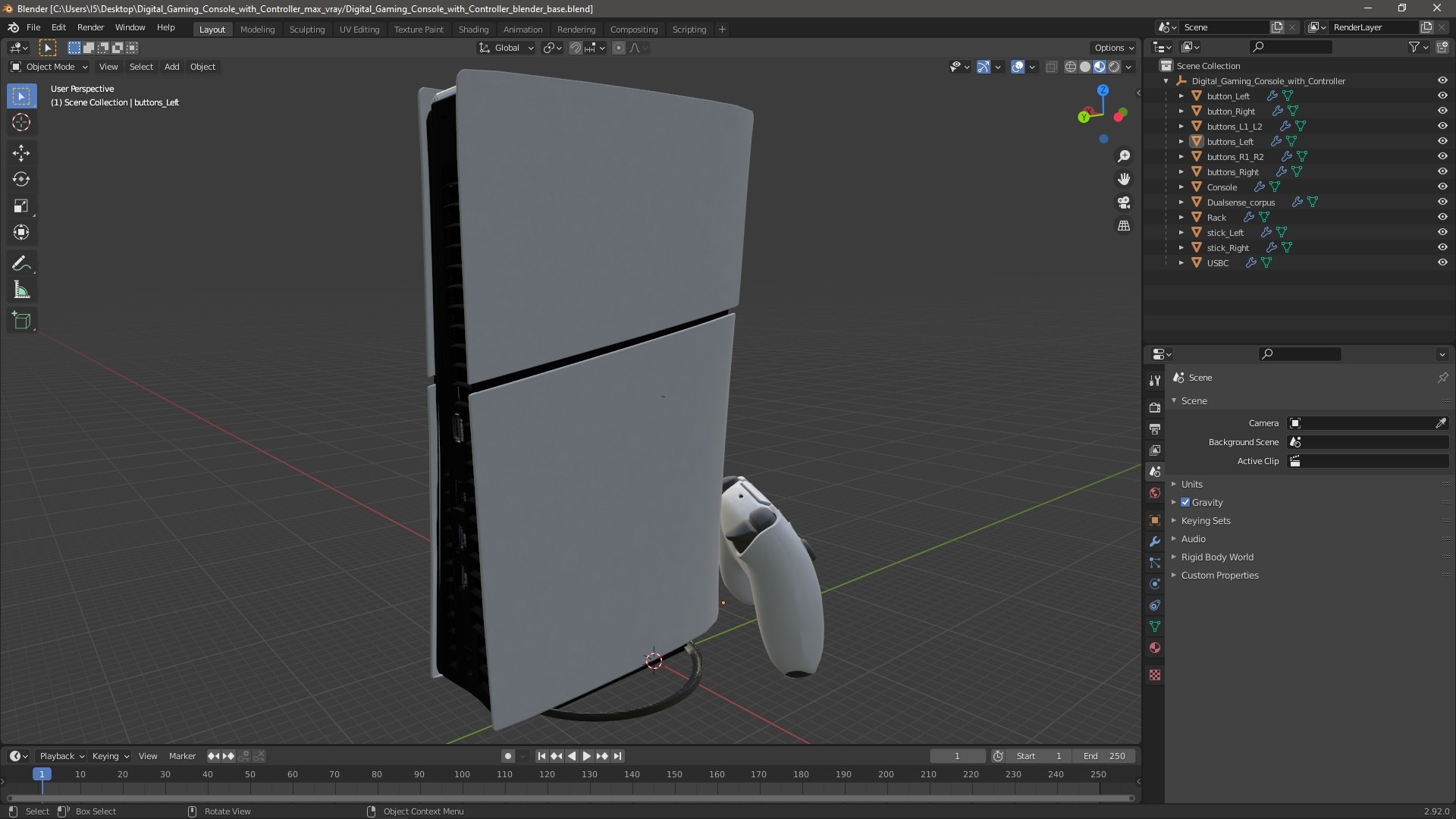Select the Add Cube tool
Image resolution: width=1456 pixels, height=819 pixels.
(21, 321)
